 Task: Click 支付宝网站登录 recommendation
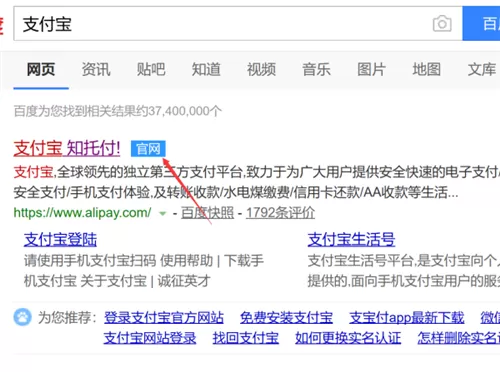(150, 338)
